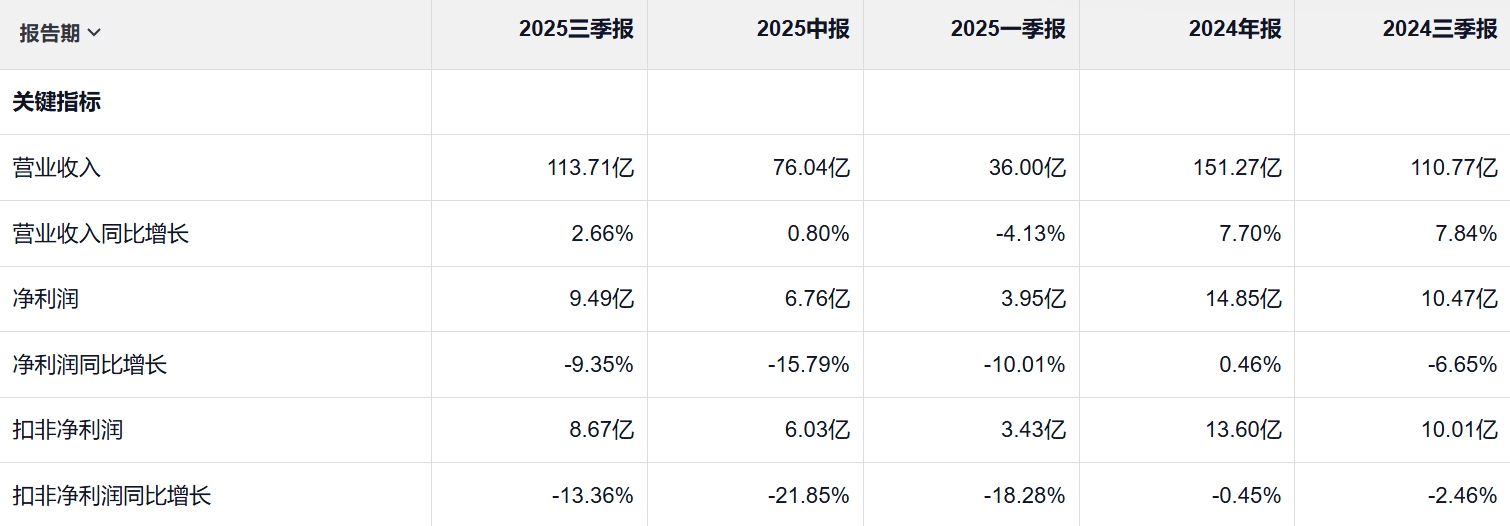Select the 2025三季报 column header
Screen dimensions: 1510x526
tap(576, 30)
